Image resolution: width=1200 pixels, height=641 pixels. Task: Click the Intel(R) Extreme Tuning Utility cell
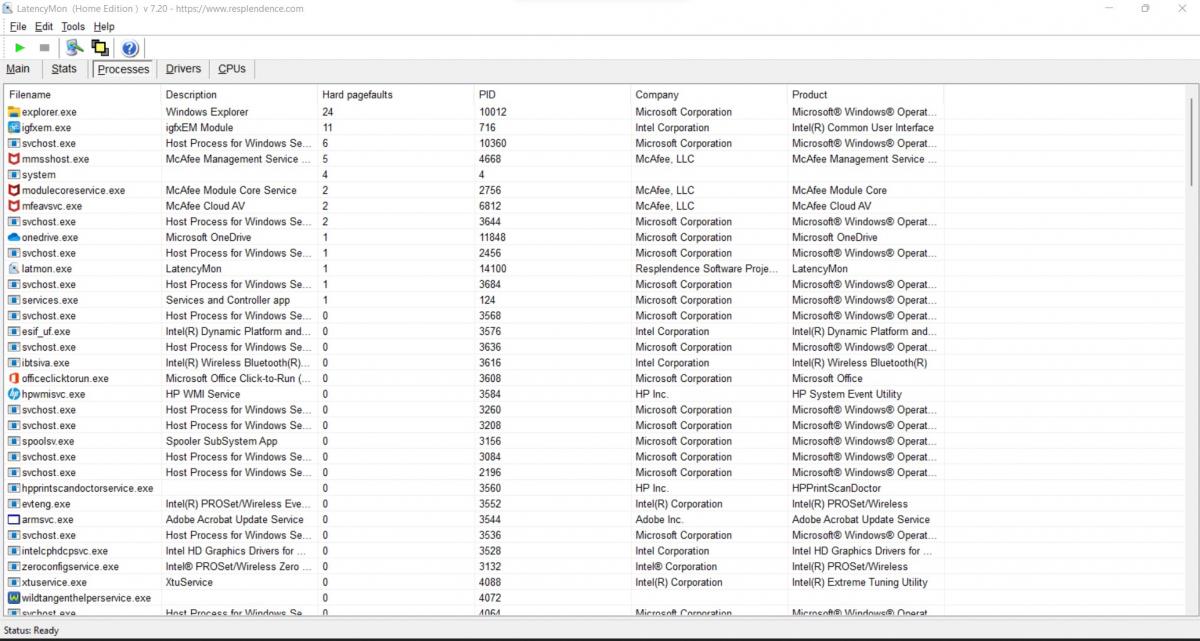click(x=860, y=582)
